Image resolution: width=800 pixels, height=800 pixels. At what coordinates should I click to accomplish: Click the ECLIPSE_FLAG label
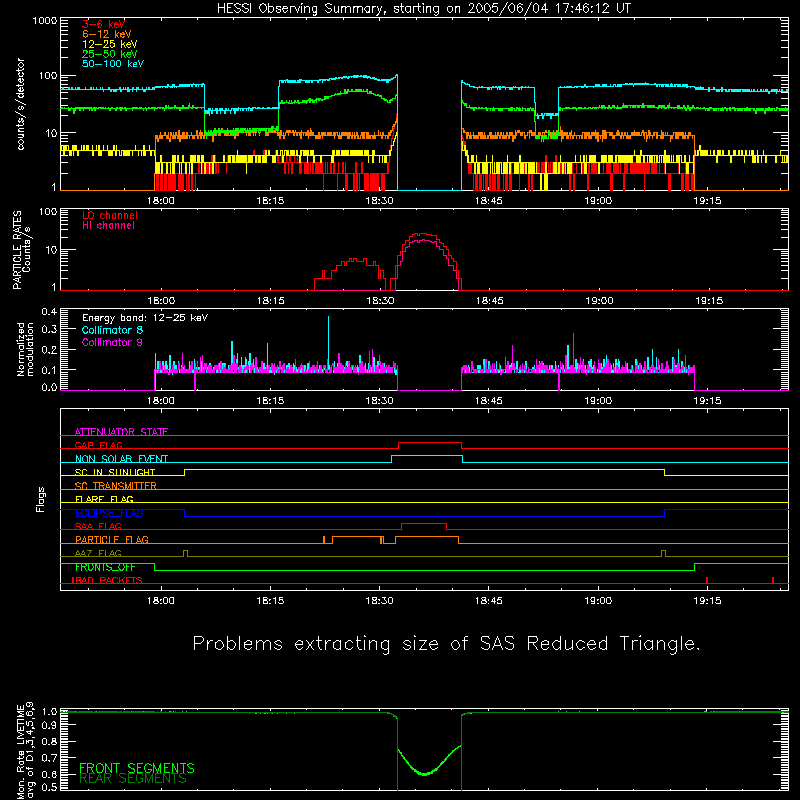(x=109, y=513)
